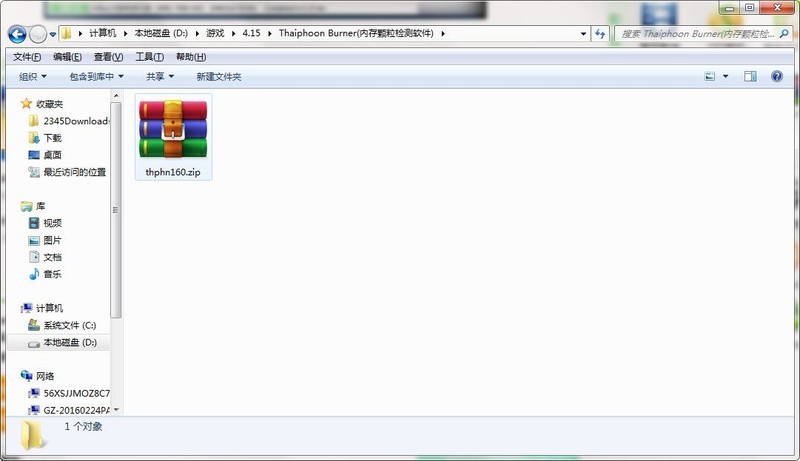Open the address bar history dropdown

point(583,34)
